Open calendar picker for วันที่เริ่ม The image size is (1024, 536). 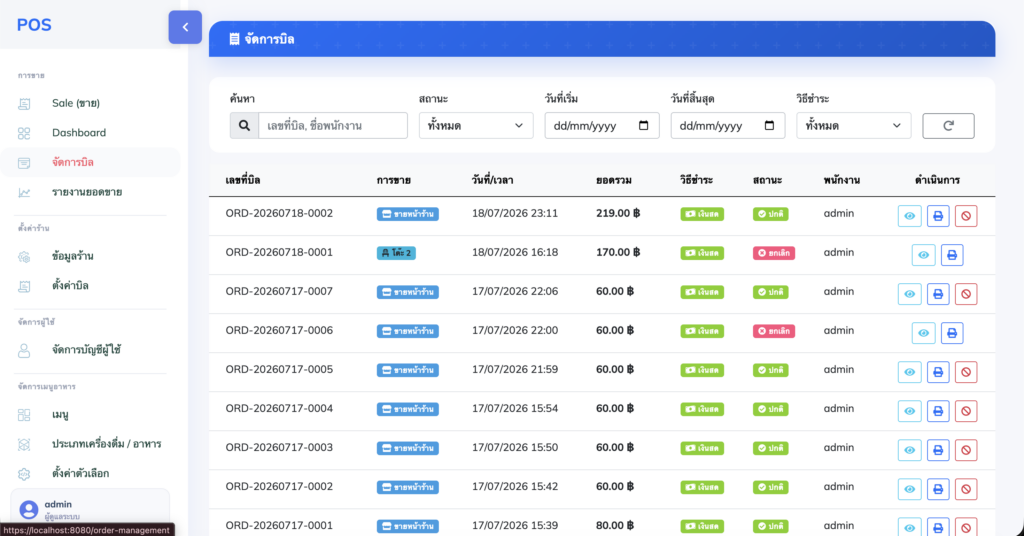(x=643, y=125)
